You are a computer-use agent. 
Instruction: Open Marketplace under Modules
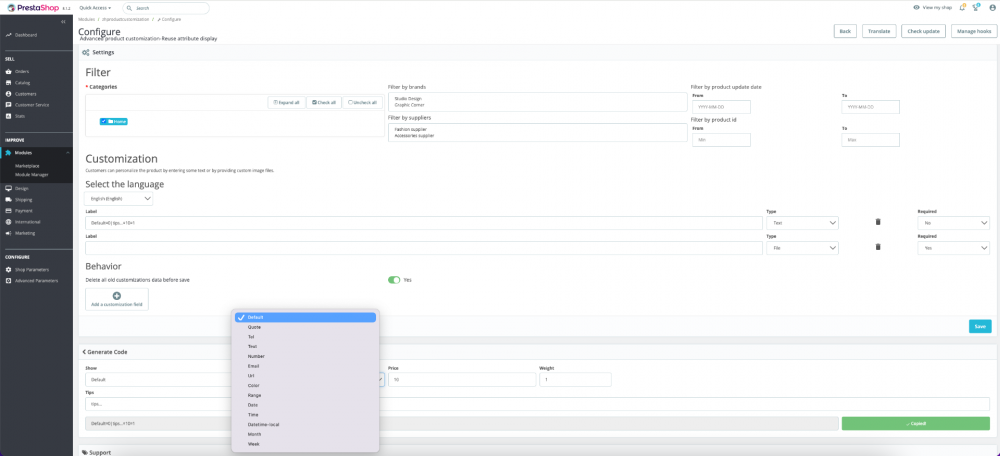click(27, 166)
